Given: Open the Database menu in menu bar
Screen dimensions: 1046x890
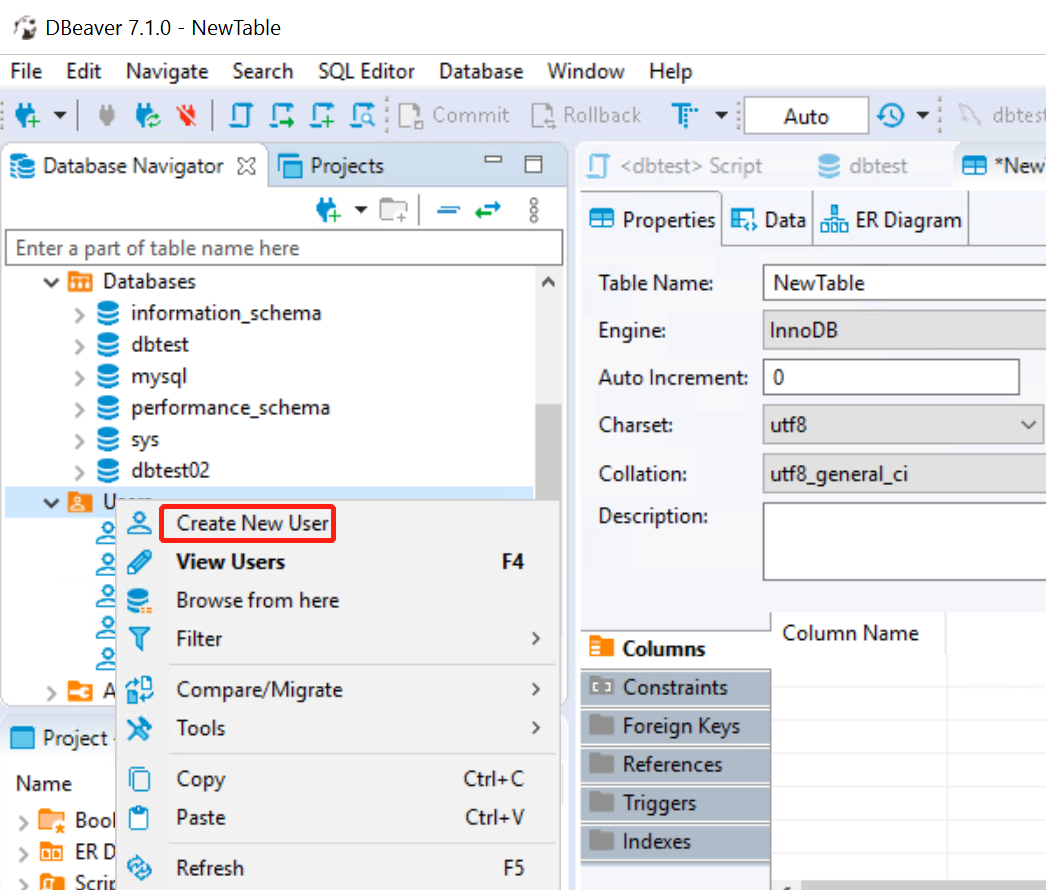Looking at the screenshot, I should click(481, 71).
